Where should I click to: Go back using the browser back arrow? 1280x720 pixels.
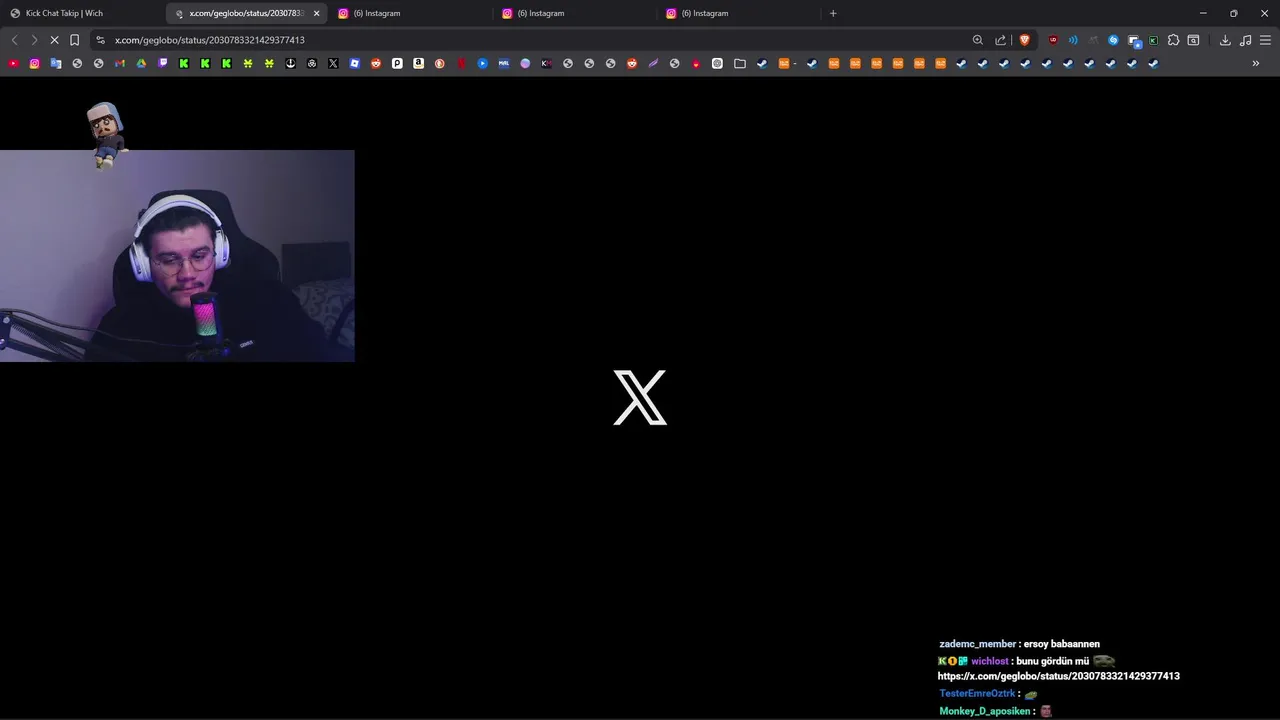(x=14, y=40)
